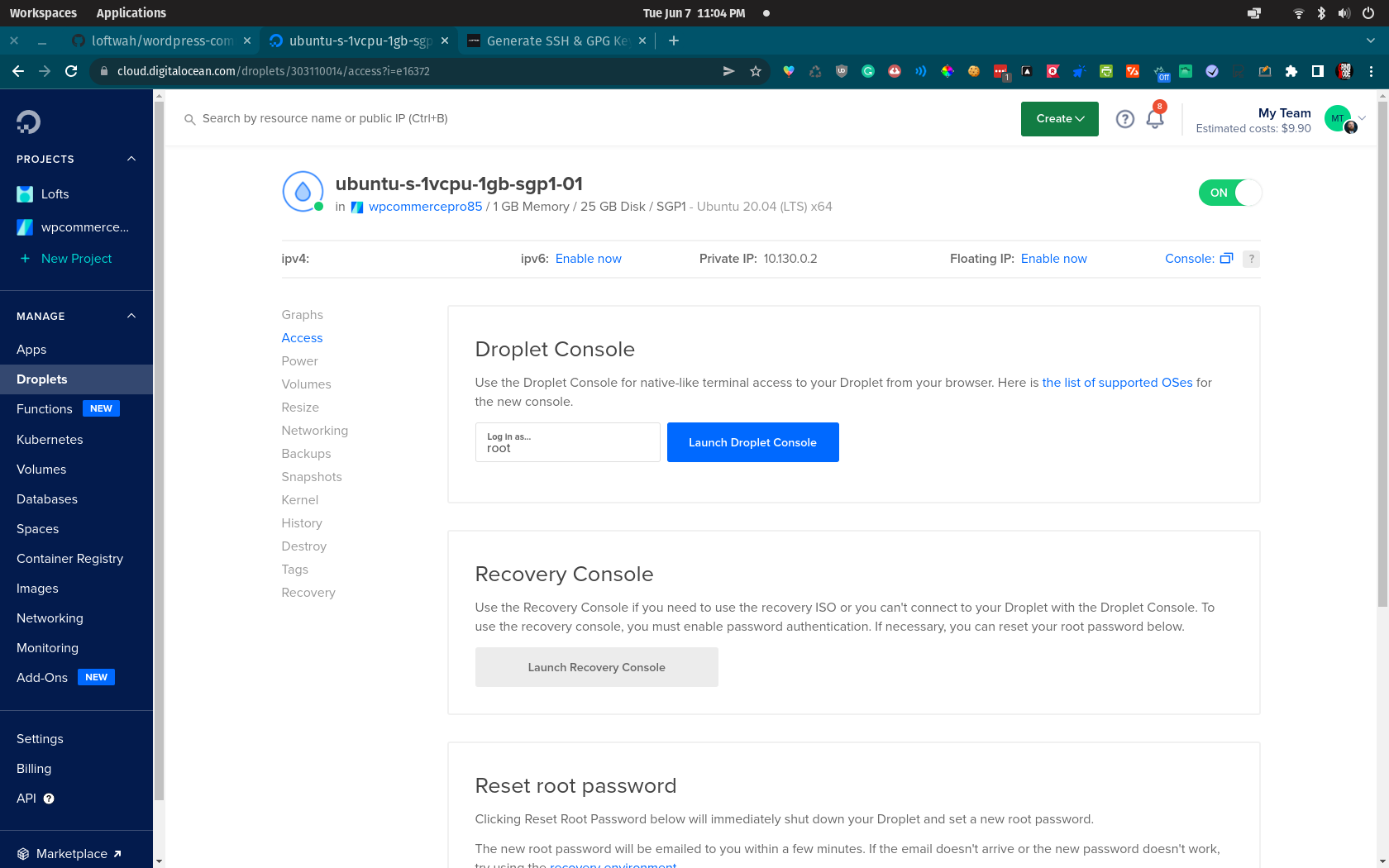
Task: Open Container Registry in sidebar
Action: coord(69,559)
